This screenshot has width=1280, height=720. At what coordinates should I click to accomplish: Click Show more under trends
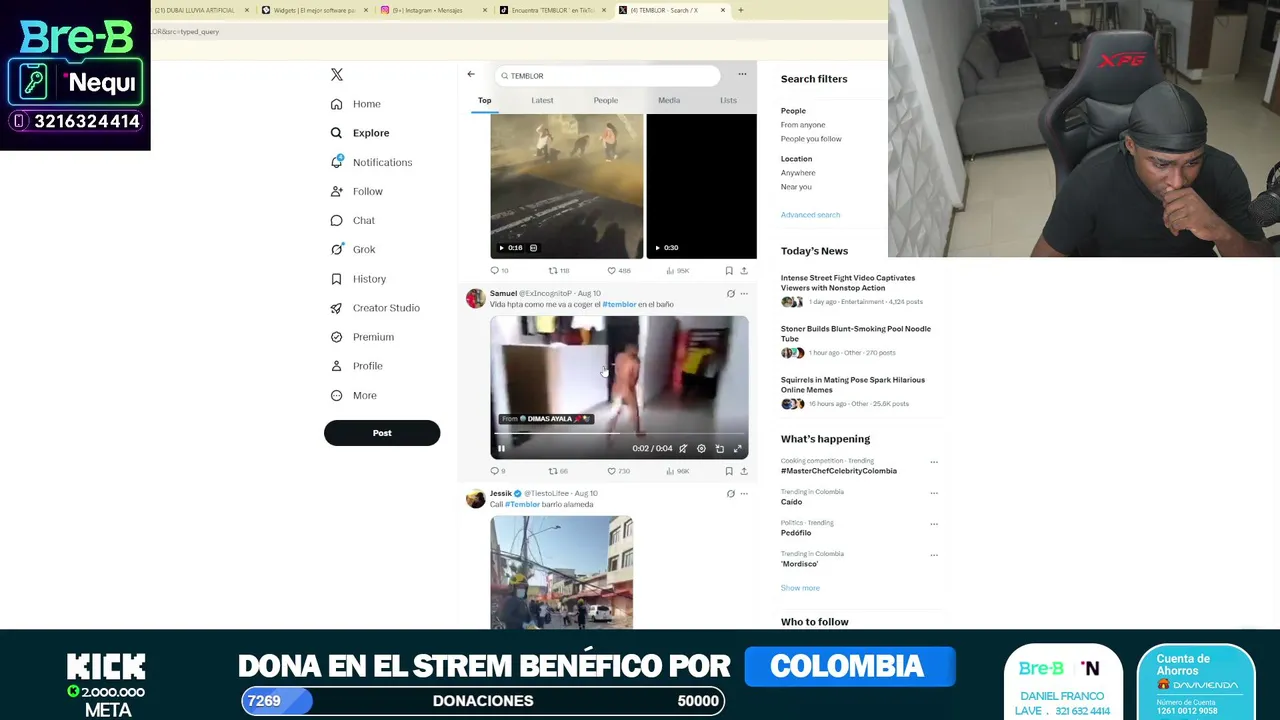click(800, 588)
